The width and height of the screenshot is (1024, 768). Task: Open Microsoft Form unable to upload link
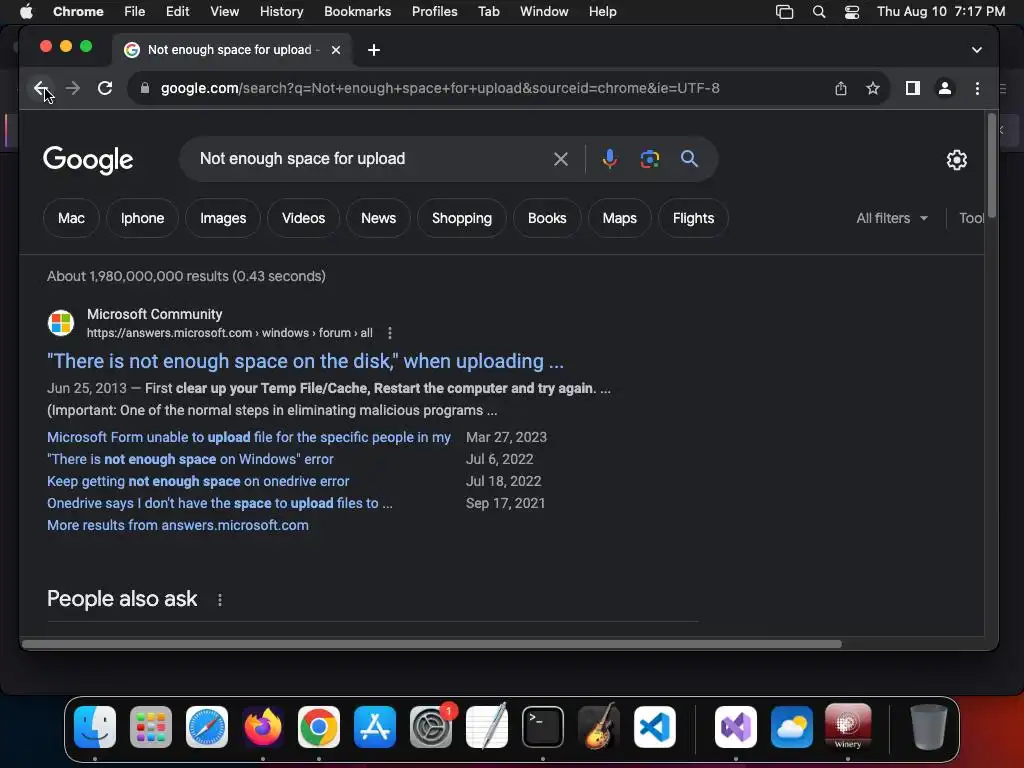[249, 437]
